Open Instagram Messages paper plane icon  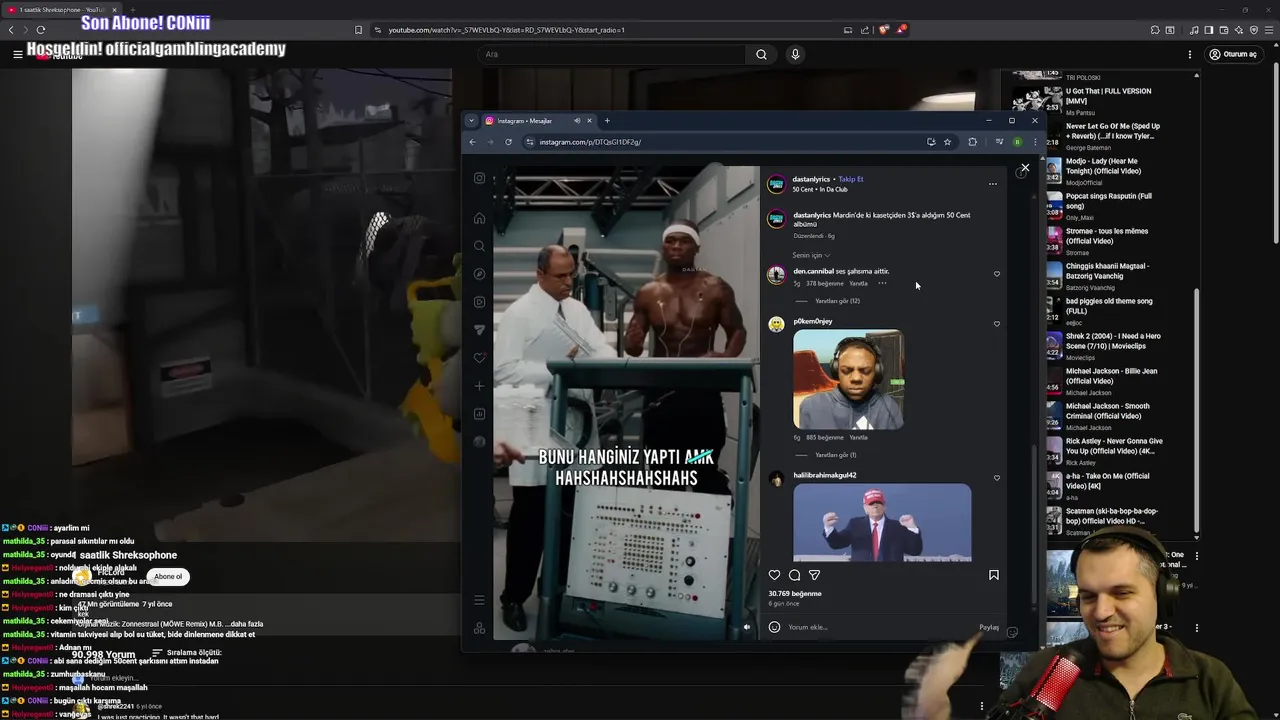tap(480, 330)
